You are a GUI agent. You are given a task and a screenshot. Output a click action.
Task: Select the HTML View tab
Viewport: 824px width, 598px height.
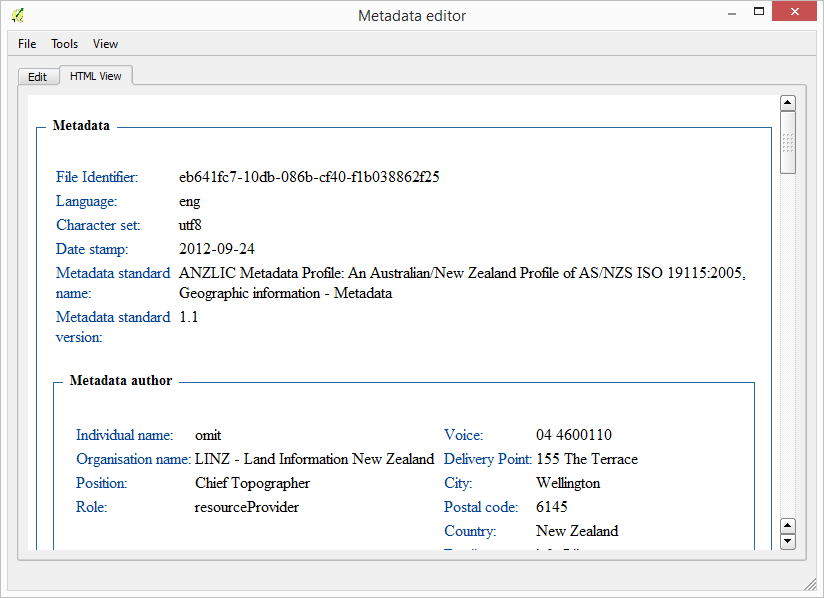pyautogui.click(x=96, y=75)
